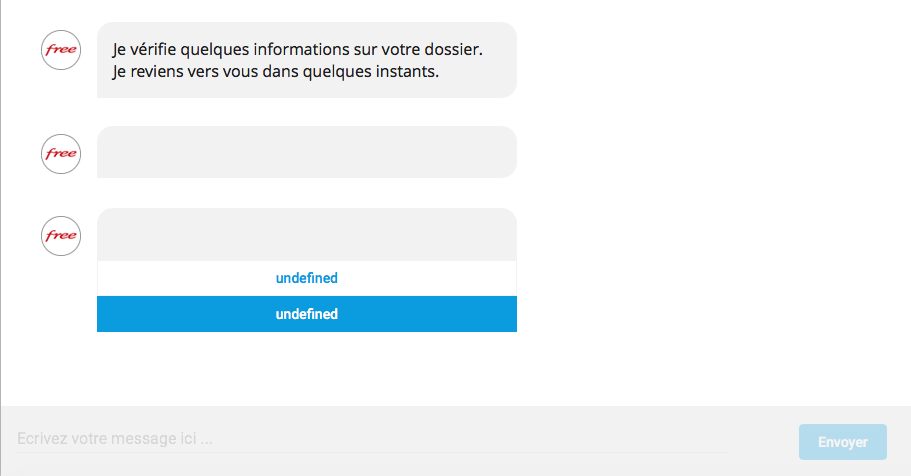Image resolution: width=911 pixels, height=476 pixels.
Task: Click the underline beneath the message input
Action: click(x=372, y=452)
